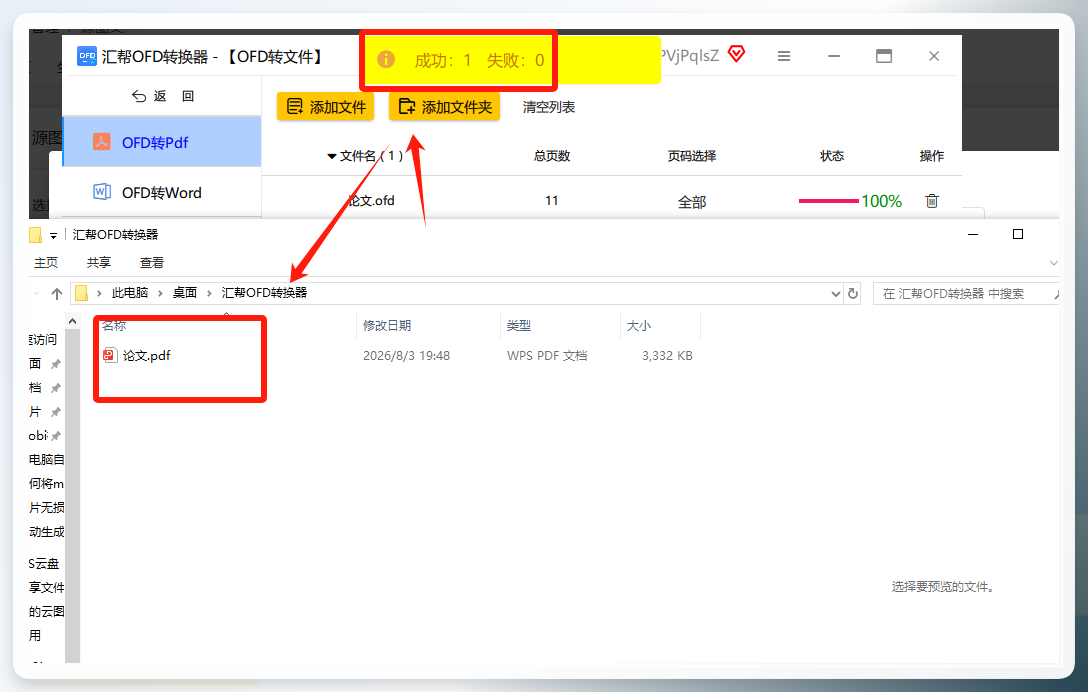Select 论文.ofd file name in list
This screenshot has width=1088, height=692.
(371, 201)
